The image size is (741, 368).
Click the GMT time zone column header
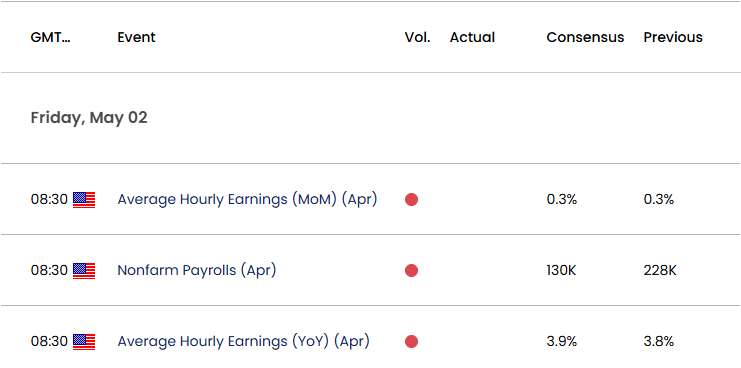coord(51,37)
